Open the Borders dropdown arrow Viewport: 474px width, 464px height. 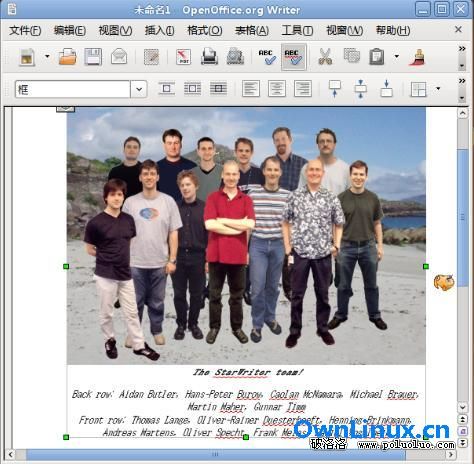[438, 89]
